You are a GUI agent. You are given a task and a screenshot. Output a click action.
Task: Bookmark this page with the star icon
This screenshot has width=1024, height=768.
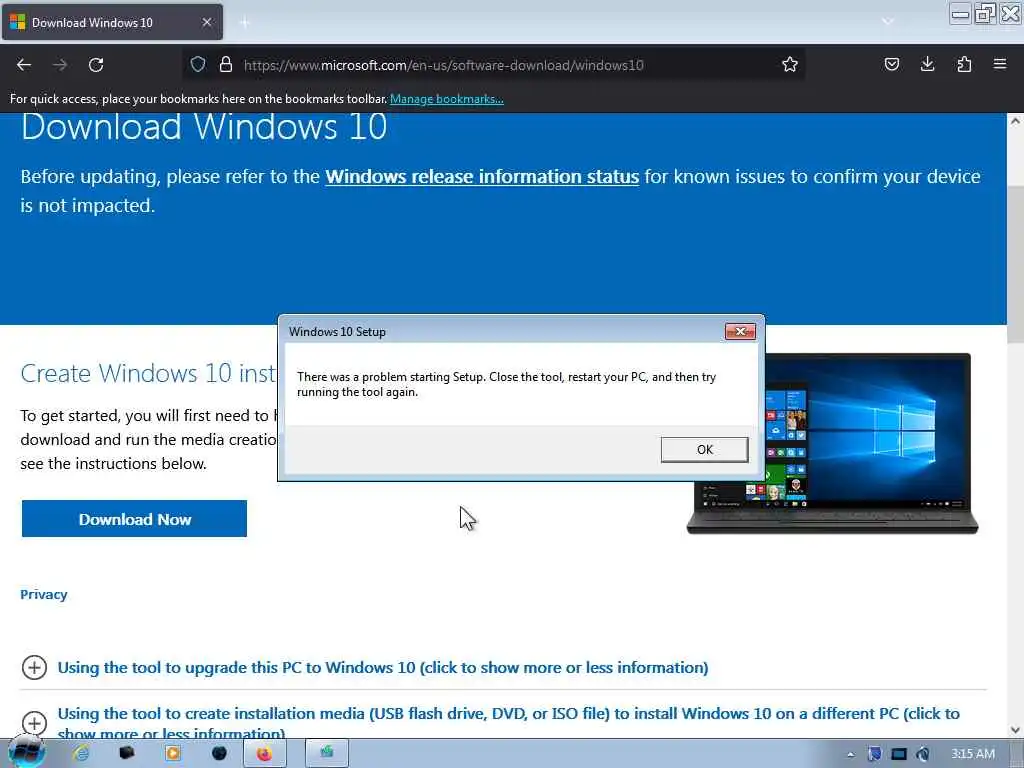coord(790,64)
